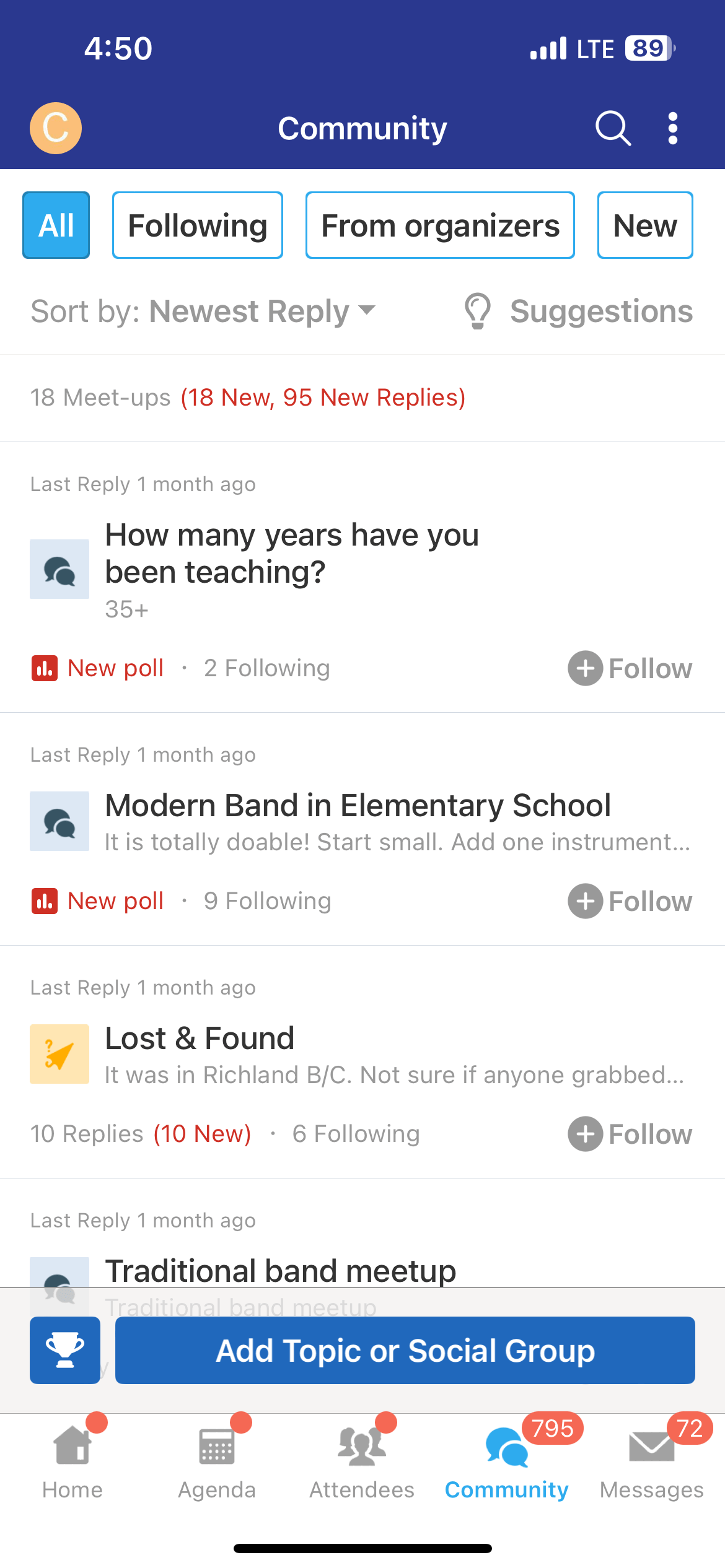
Task: Follow the How many years teaching poll
Action: point(630,668)
